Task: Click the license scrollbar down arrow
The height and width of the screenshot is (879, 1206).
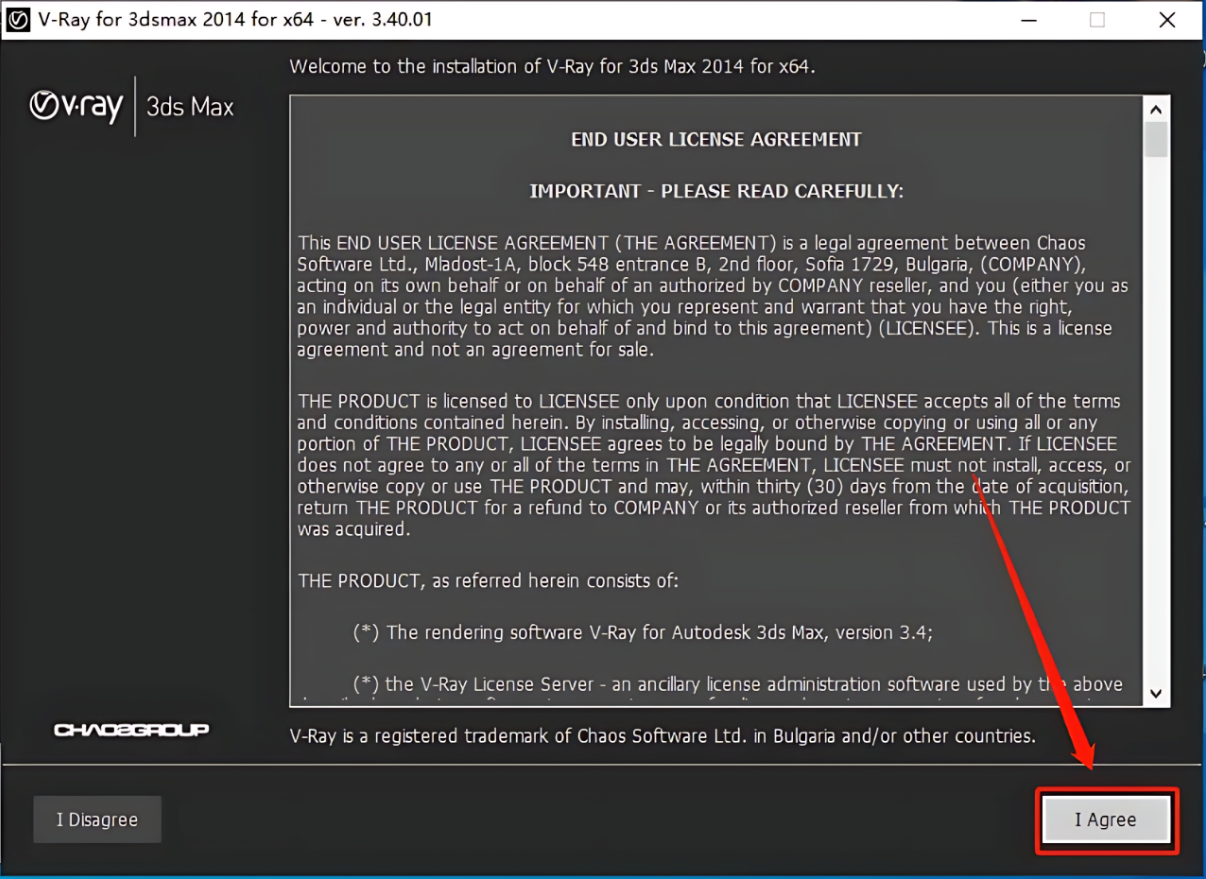Action: click(1156, 693)
